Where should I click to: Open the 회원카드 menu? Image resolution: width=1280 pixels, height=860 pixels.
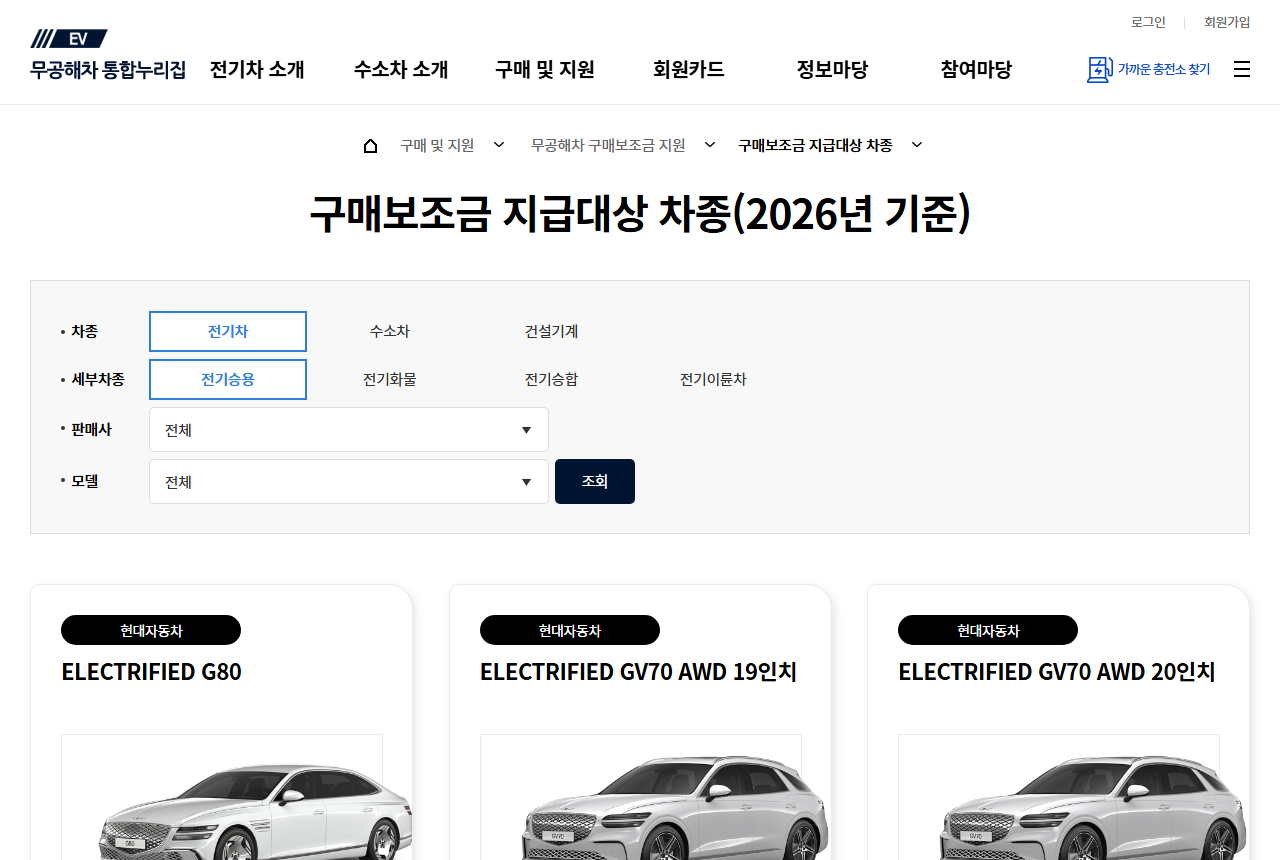click(689, 69)
